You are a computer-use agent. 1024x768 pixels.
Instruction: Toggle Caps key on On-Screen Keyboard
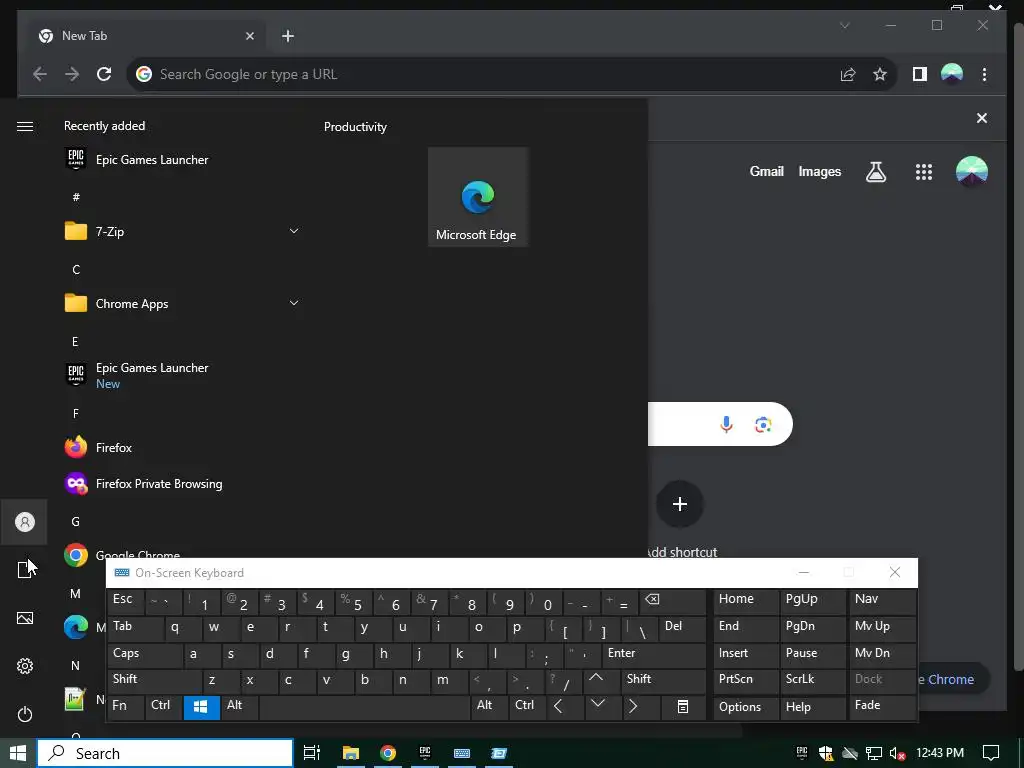(145, 655)
